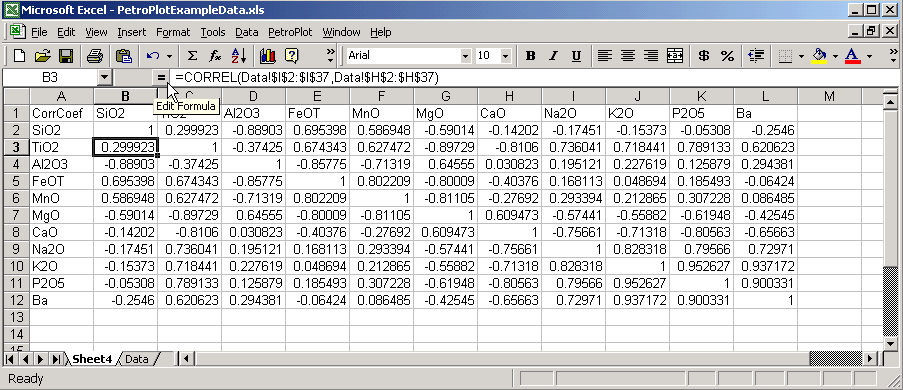
Task: Center cell contents
Action: (628, 56)
